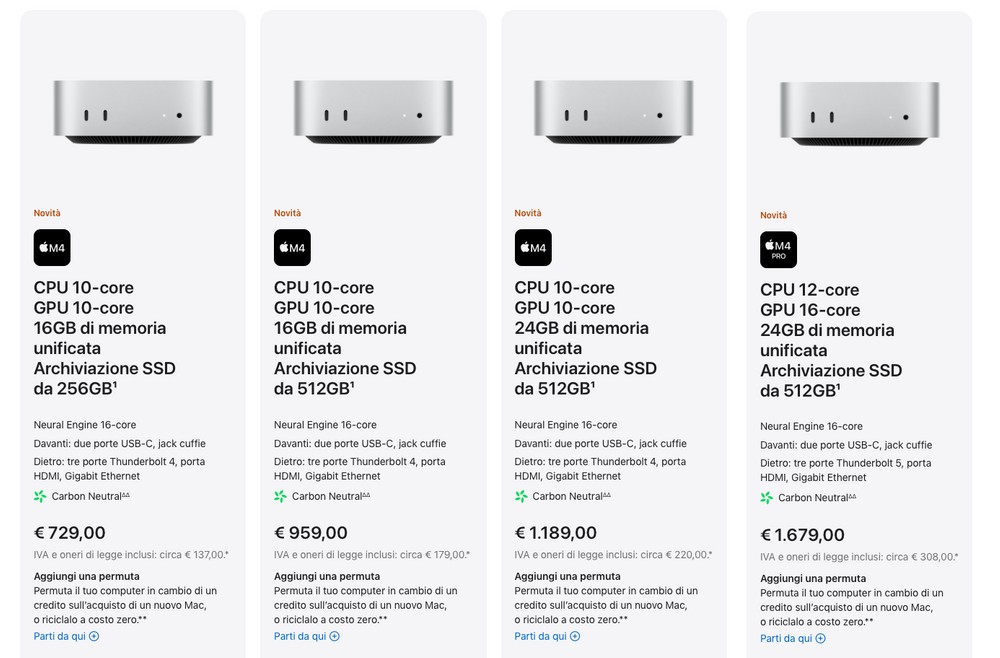
Task: Select the Mac mini image for €959 model
Action: pyautogui.click(x=373, y=112)
